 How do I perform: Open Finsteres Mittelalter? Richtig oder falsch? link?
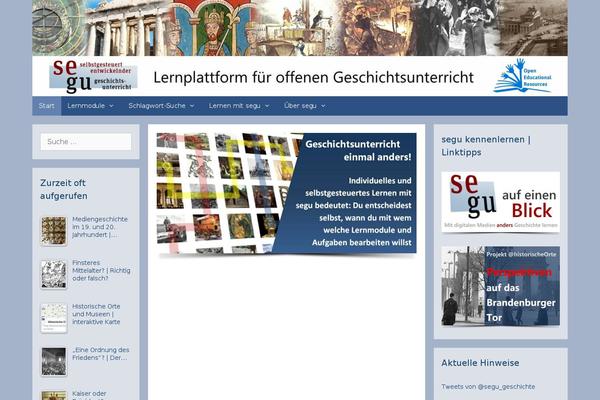pyautogui.click(x=101, y=271)
